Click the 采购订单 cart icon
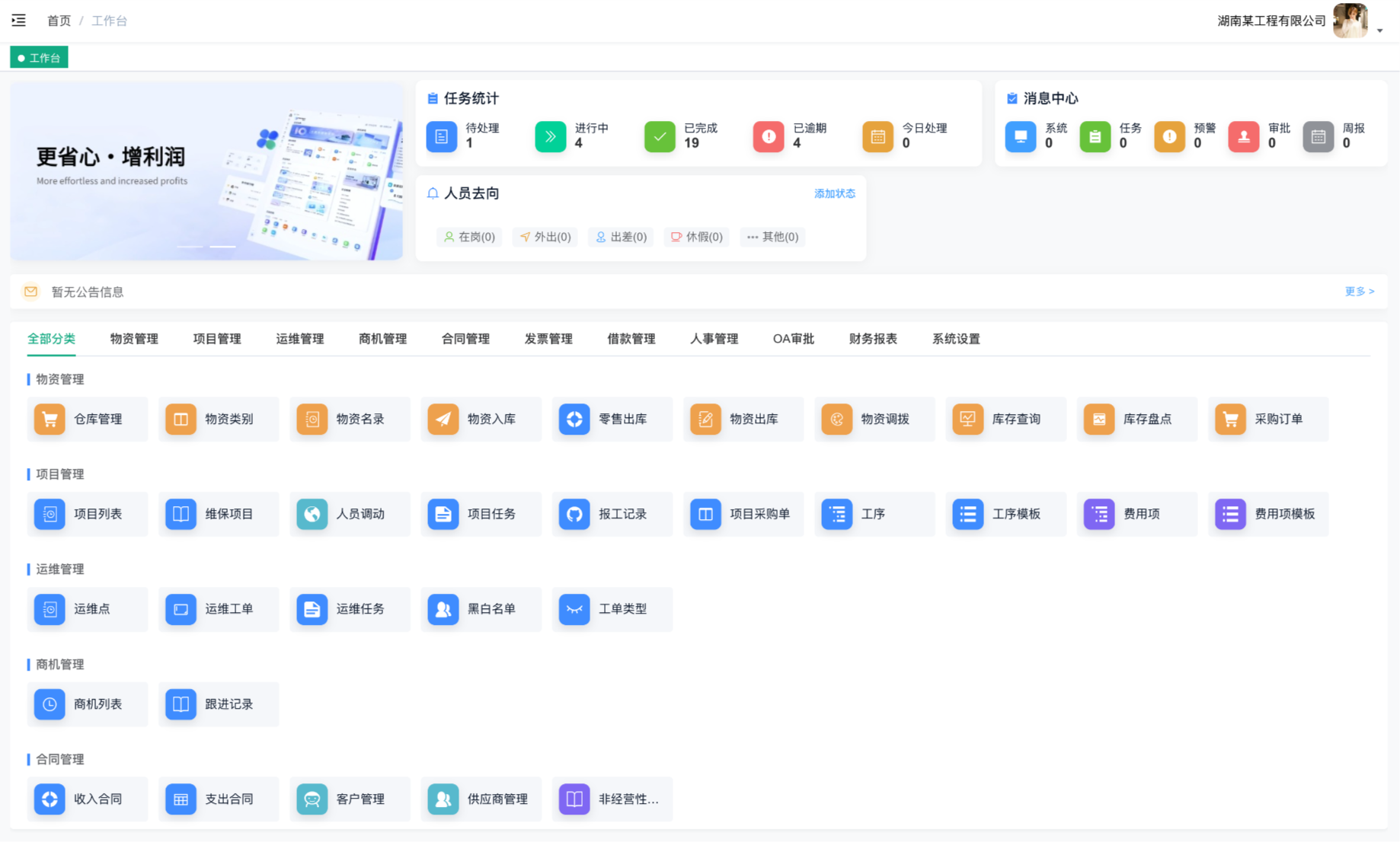The height and width of the screenshot is (842, 1400). pos(1230,419)
